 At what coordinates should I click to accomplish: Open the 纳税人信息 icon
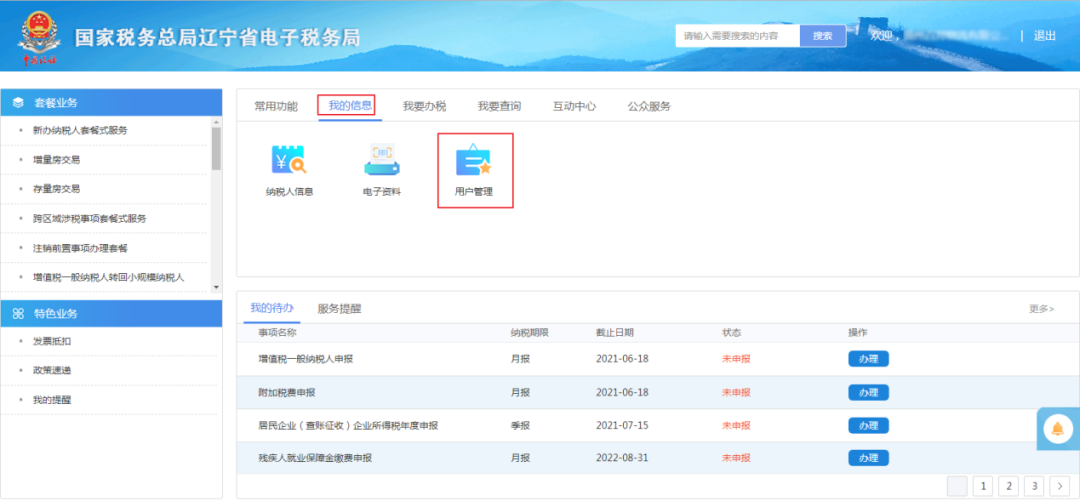[x=289, y=161]
